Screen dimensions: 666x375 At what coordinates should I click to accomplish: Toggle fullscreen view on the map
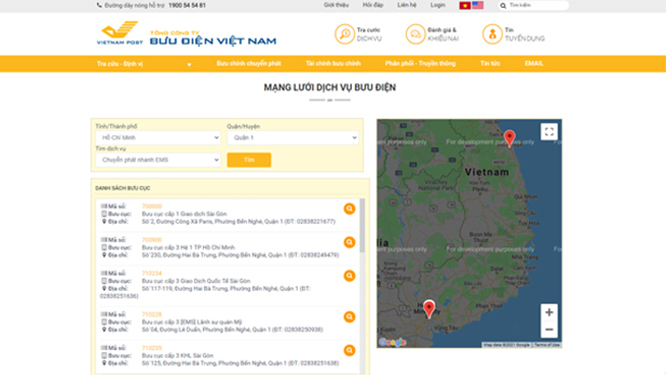click(549, 132)
